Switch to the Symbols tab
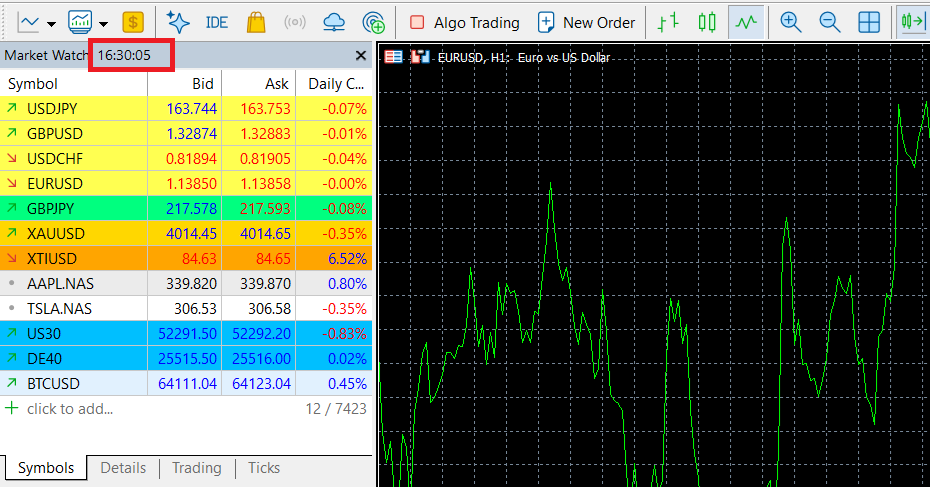The height and width of the screenshot is (487, 930). click(46, 468)
